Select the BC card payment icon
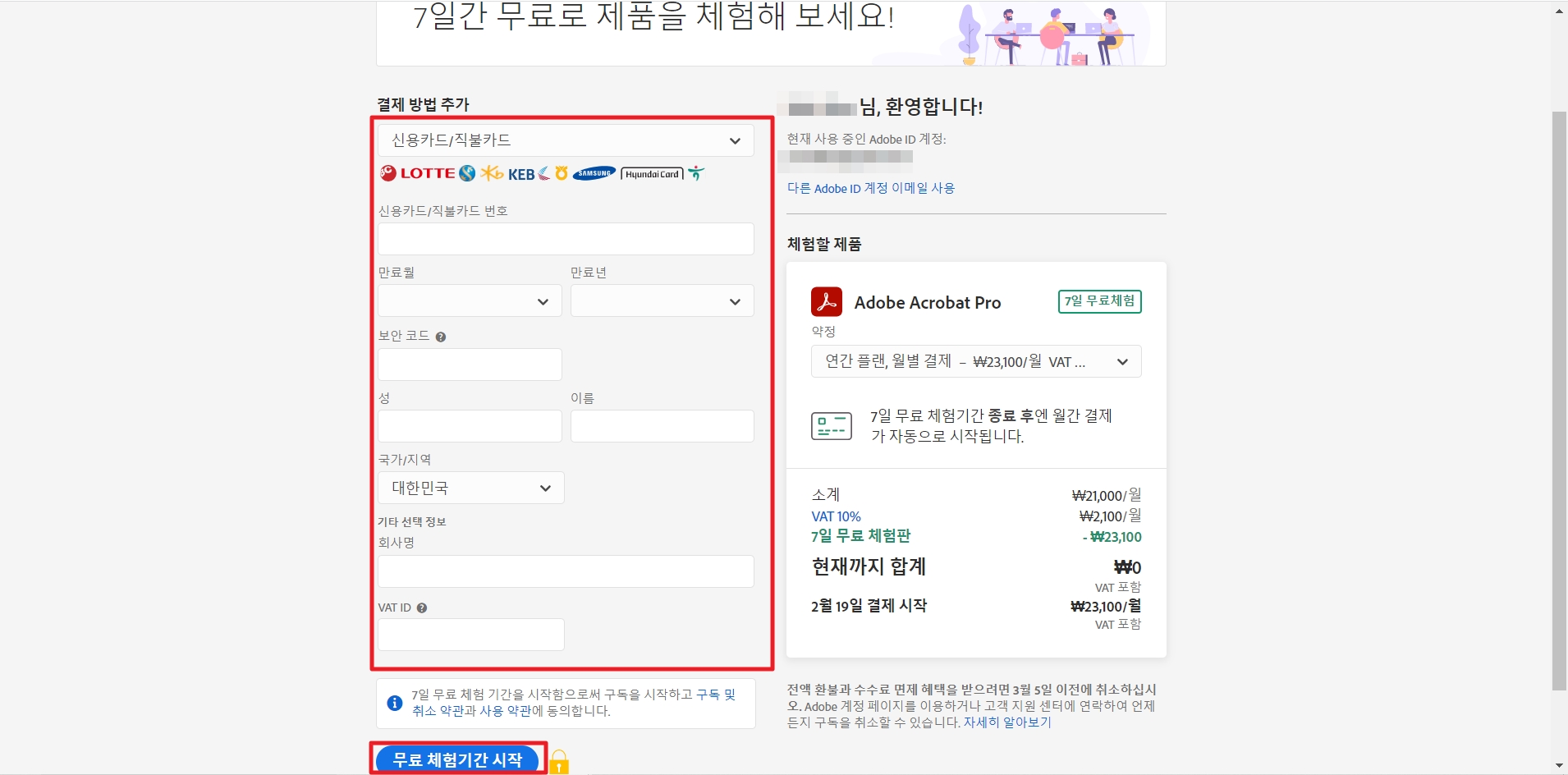Image resolution: width=1568 pixels, height=775 pixels. pyautogui.click(x=386, y=173)
